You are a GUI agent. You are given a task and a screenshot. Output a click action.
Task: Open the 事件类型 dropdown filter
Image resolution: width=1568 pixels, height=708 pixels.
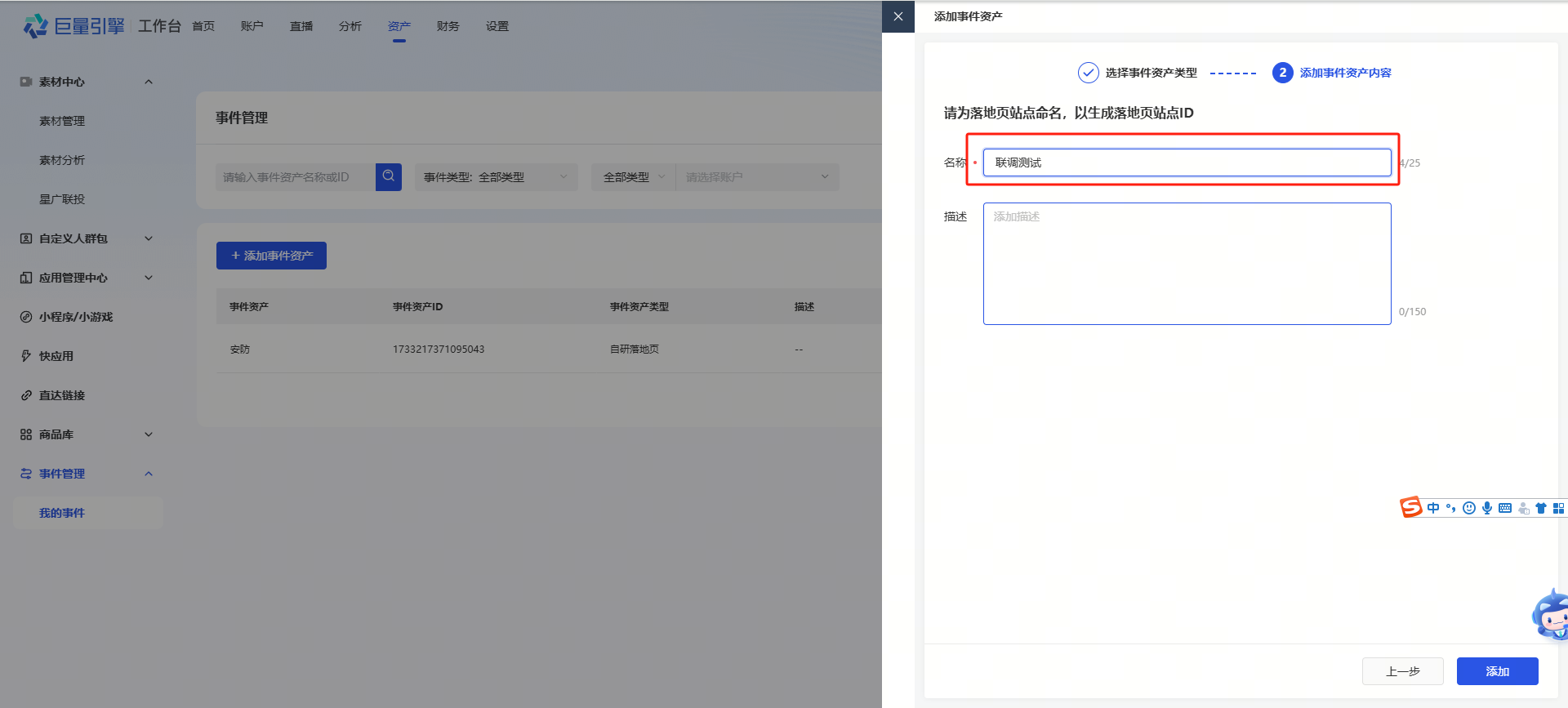pyautogui.click(x=496, y=177)
